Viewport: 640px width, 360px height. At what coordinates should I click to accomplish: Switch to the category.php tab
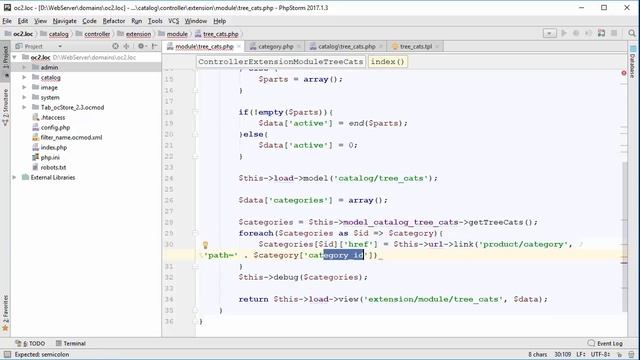[x=276, y=47]
